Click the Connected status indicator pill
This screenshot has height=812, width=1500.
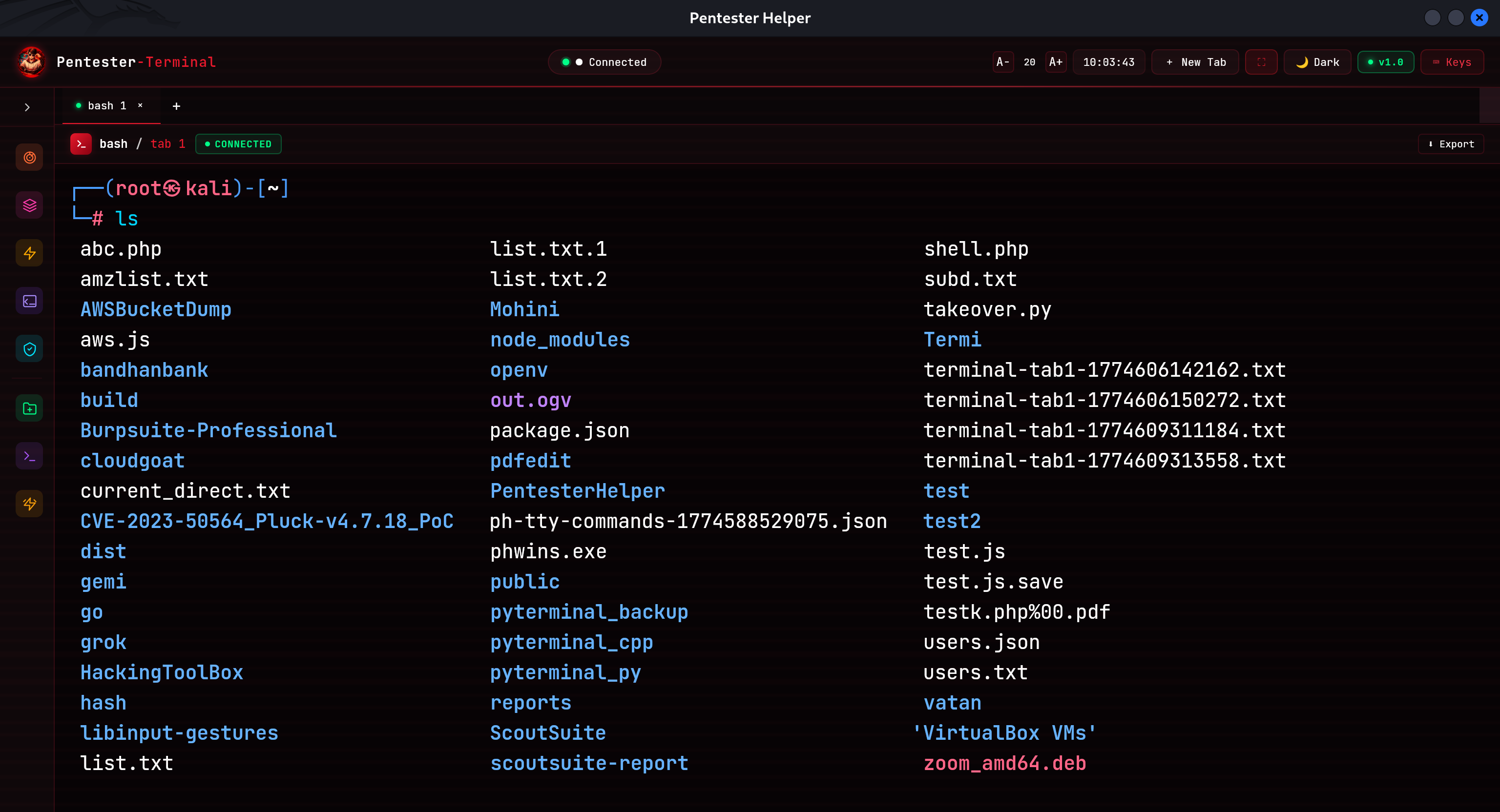click(604, 62)
